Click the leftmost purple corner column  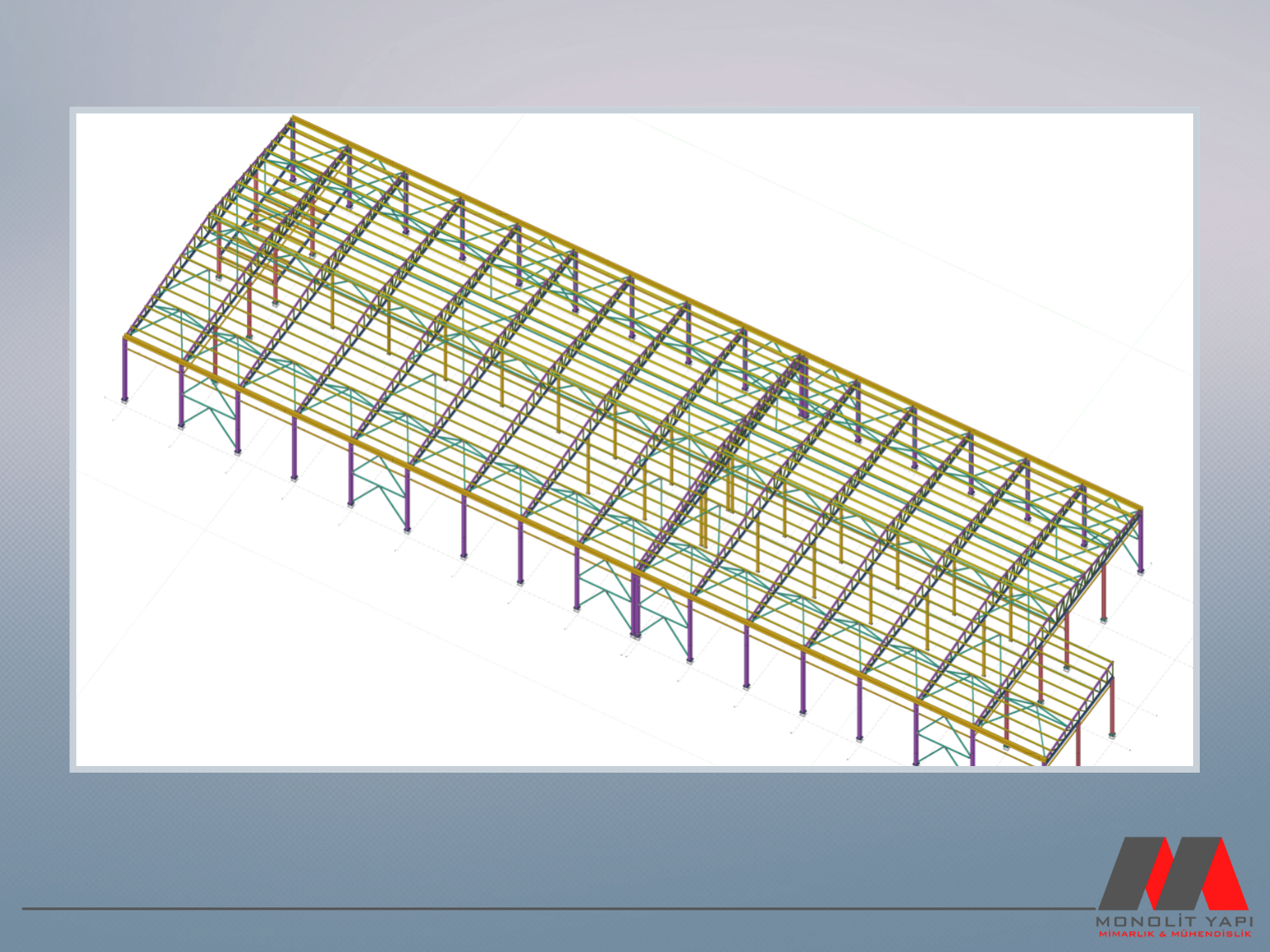[126, 369]
